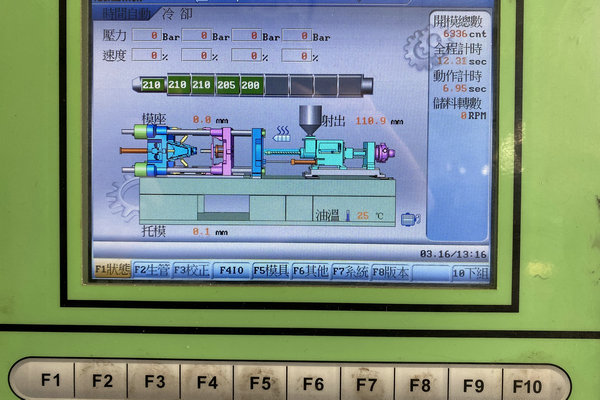
Task: Open the F5 模具 mold tab
Action: coord(270,270)
